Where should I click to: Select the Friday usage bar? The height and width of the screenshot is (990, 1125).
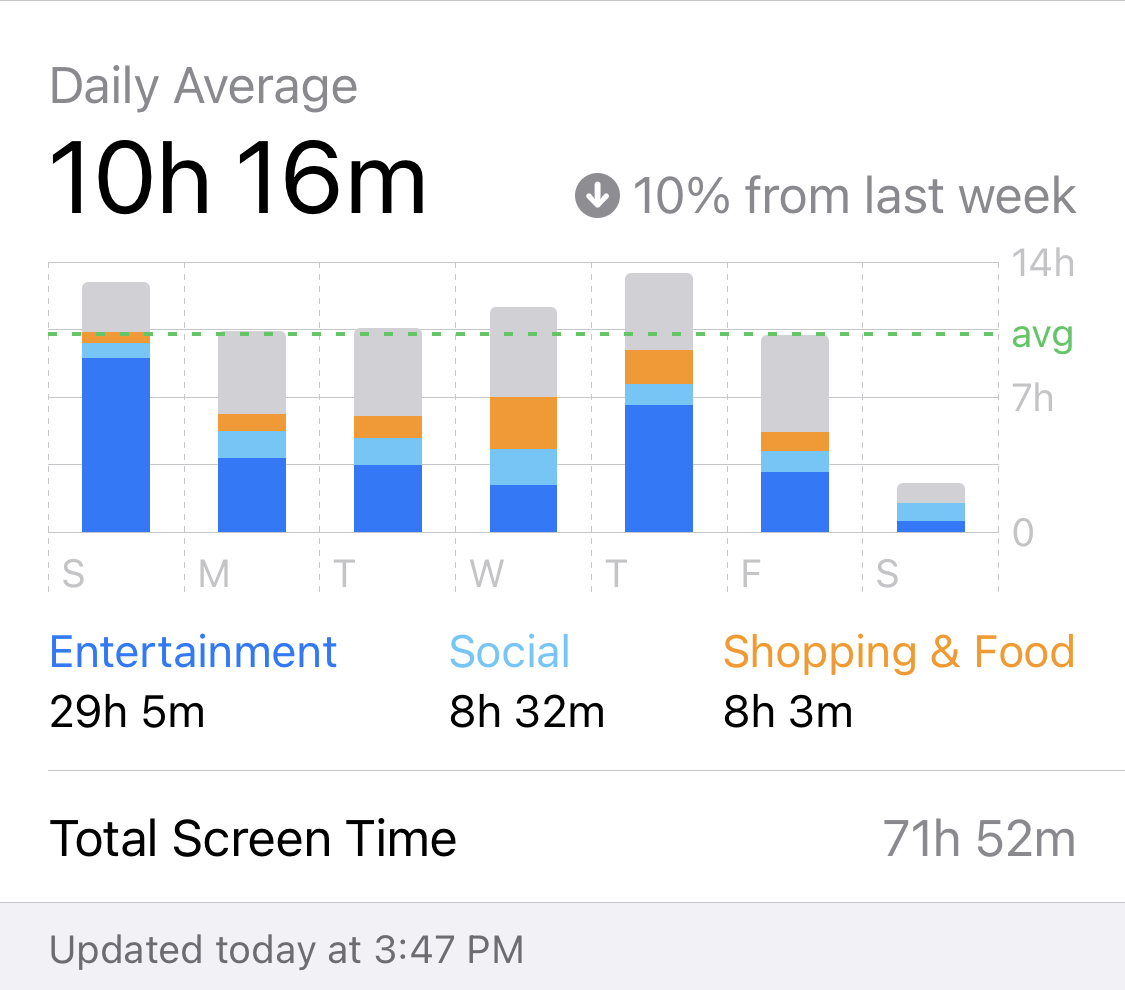(794, 434)
